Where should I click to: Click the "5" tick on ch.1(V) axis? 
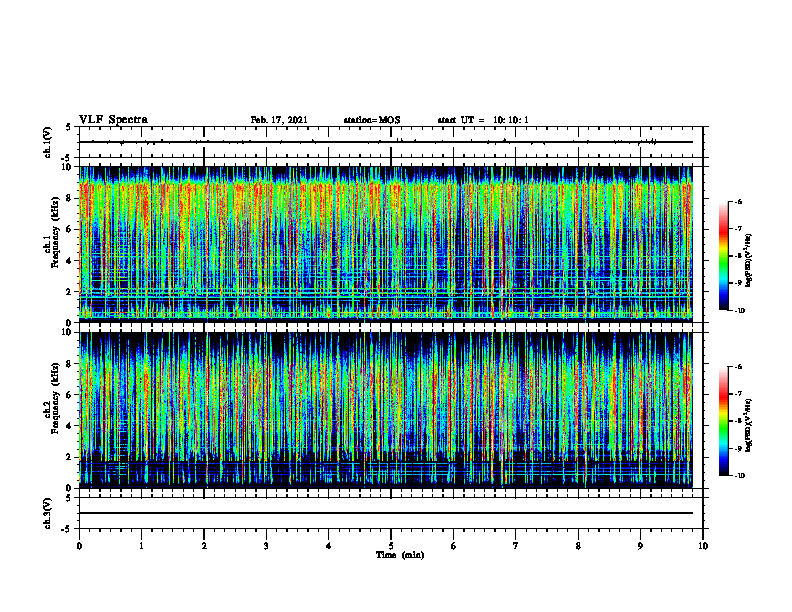[x=69, y=127]
